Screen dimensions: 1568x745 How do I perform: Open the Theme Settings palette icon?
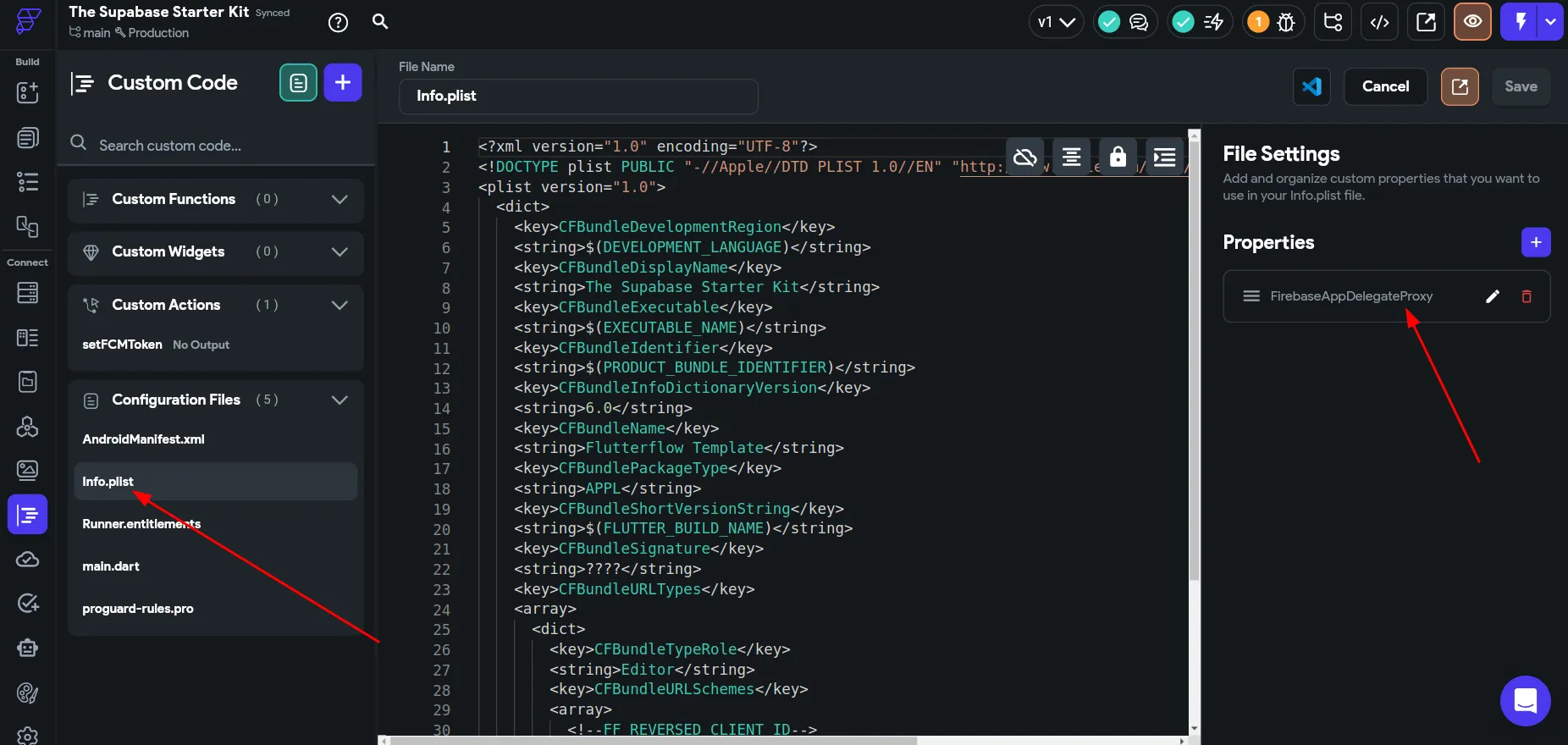(27, 693)
